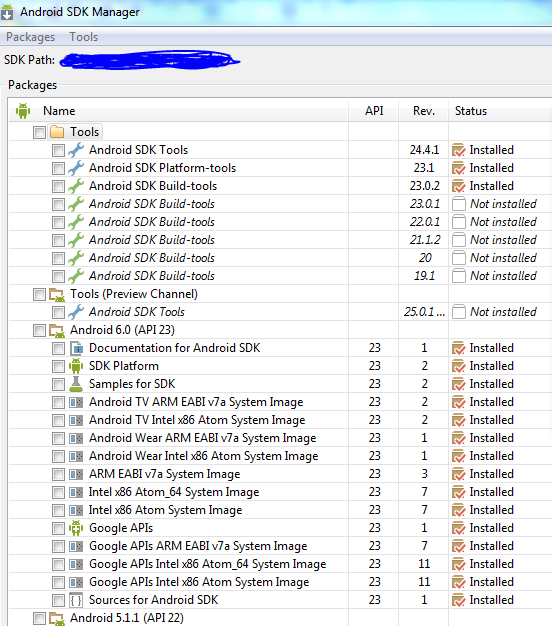Click Google APIs ARM EABI v7a image icon
The width and height of the screenshot is (552, 626).
click(x=76, y=546)
